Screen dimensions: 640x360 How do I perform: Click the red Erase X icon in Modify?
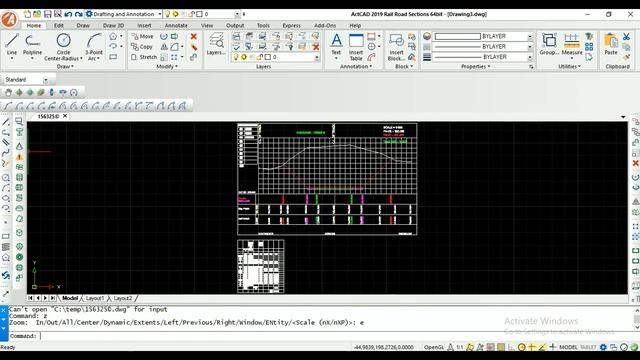(194, 36)
